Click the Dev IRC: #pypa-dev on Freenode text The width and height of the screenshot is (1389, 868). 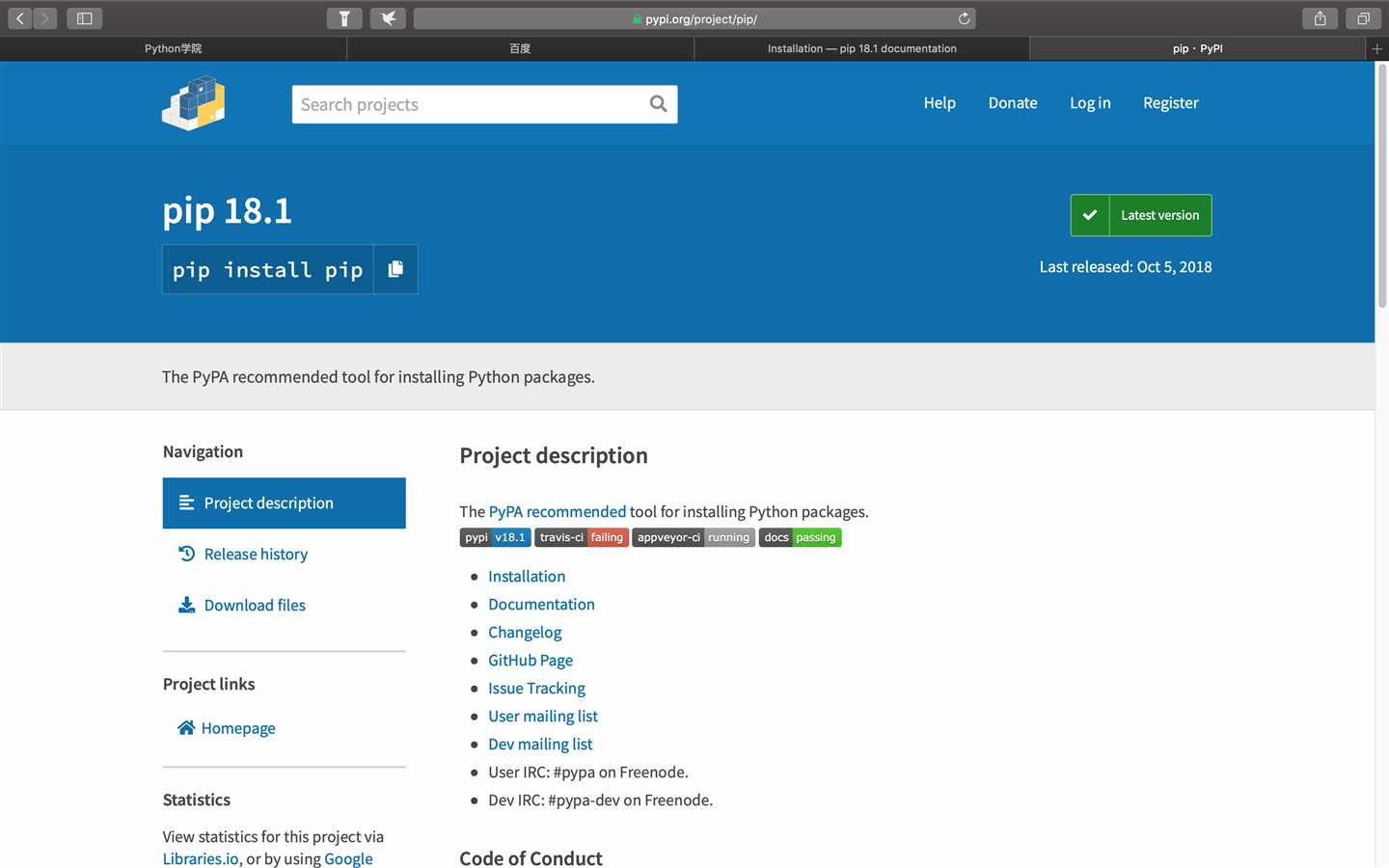601,800
